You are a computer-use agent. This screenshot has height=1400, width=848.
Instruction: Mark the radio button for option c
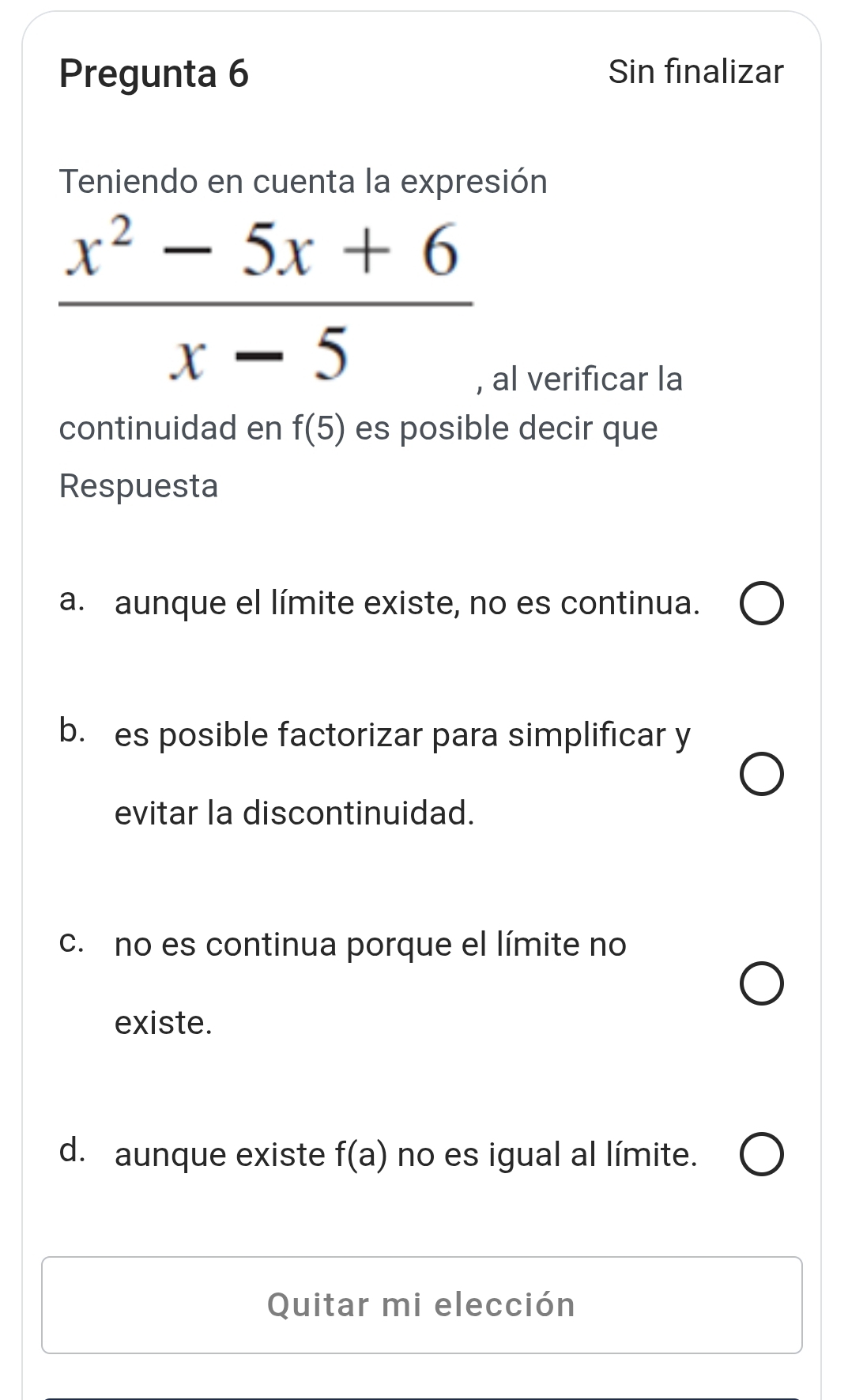click(x=763, y=984)
